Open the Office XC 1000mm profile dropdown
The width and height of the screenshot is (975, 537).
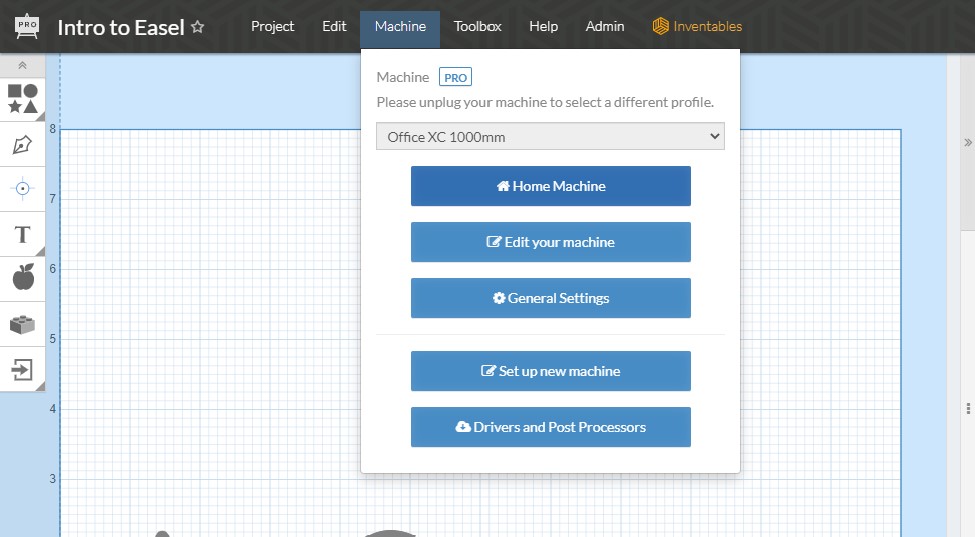550,136
